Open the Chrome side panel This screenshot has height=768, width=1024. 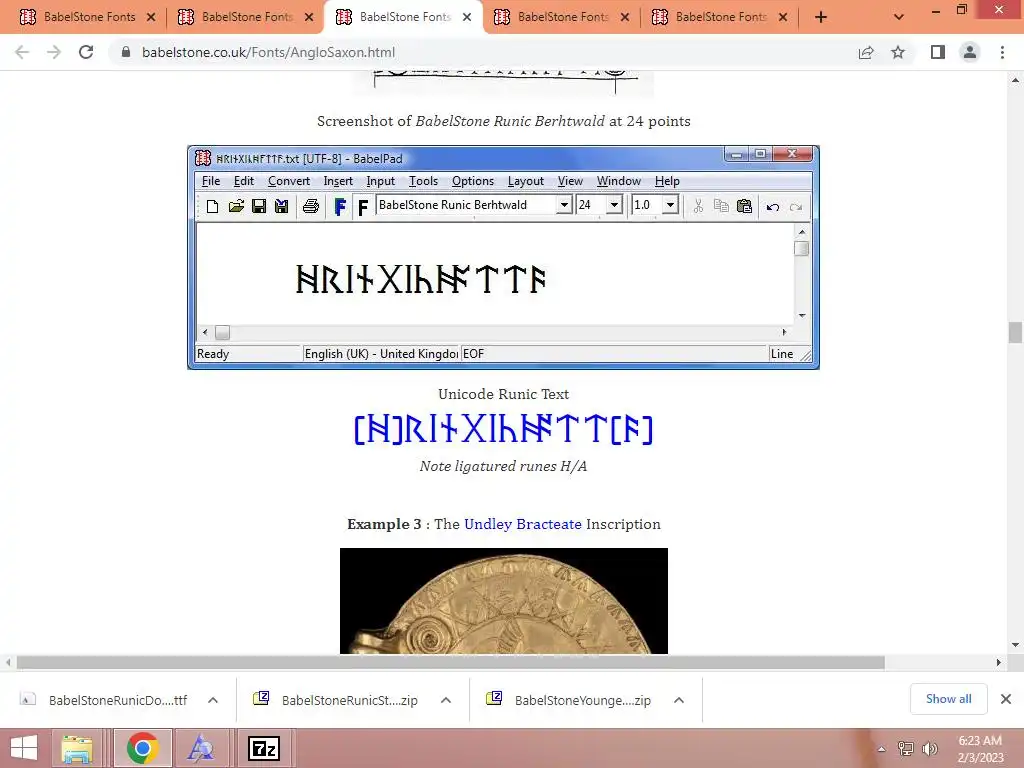[938, 52]
